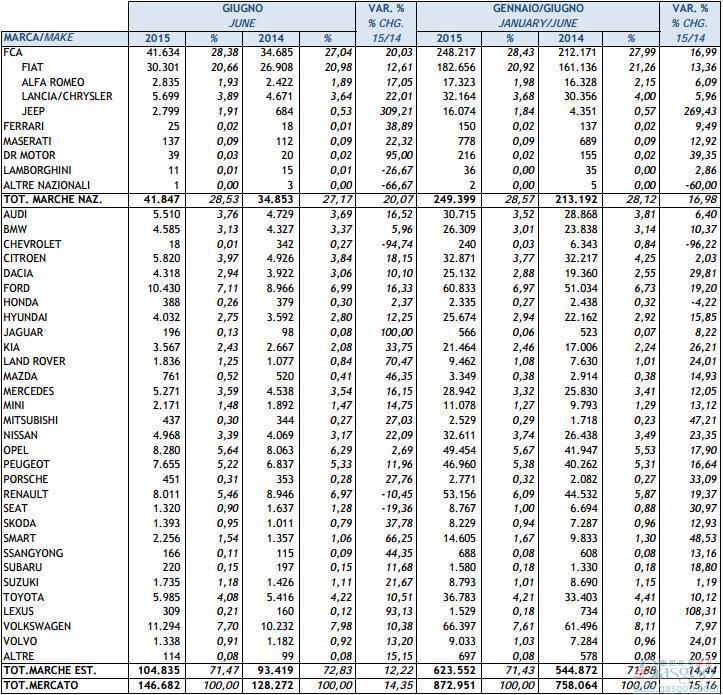The image size is (723, 695).
Task: Click the FERRARI row label
Action: point(23,126)
